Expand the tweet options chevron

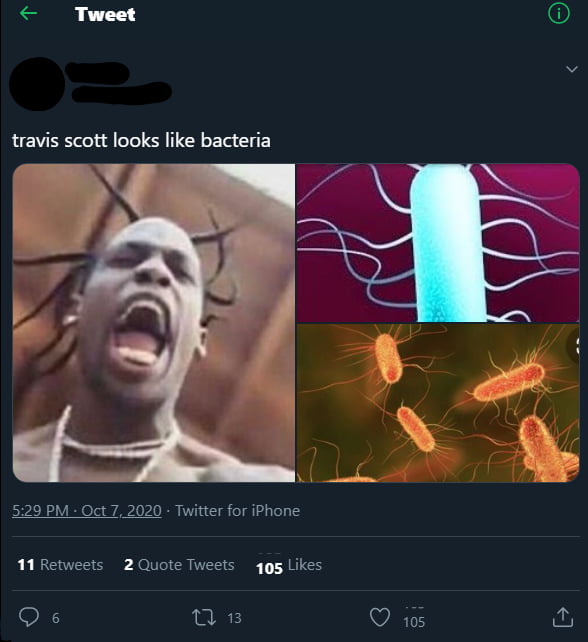tap(572, 69)
